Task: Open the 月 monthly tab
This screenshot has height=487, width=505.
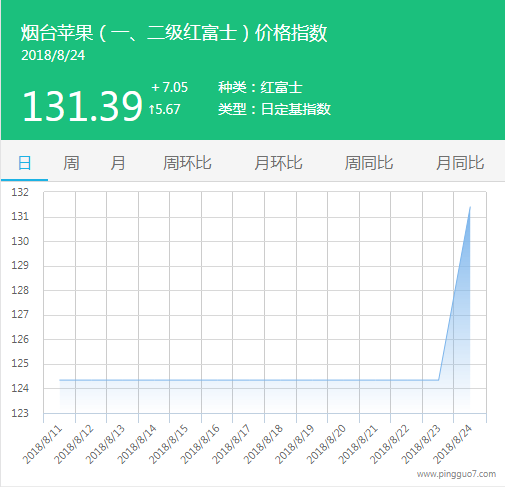Action: (118, 163)
